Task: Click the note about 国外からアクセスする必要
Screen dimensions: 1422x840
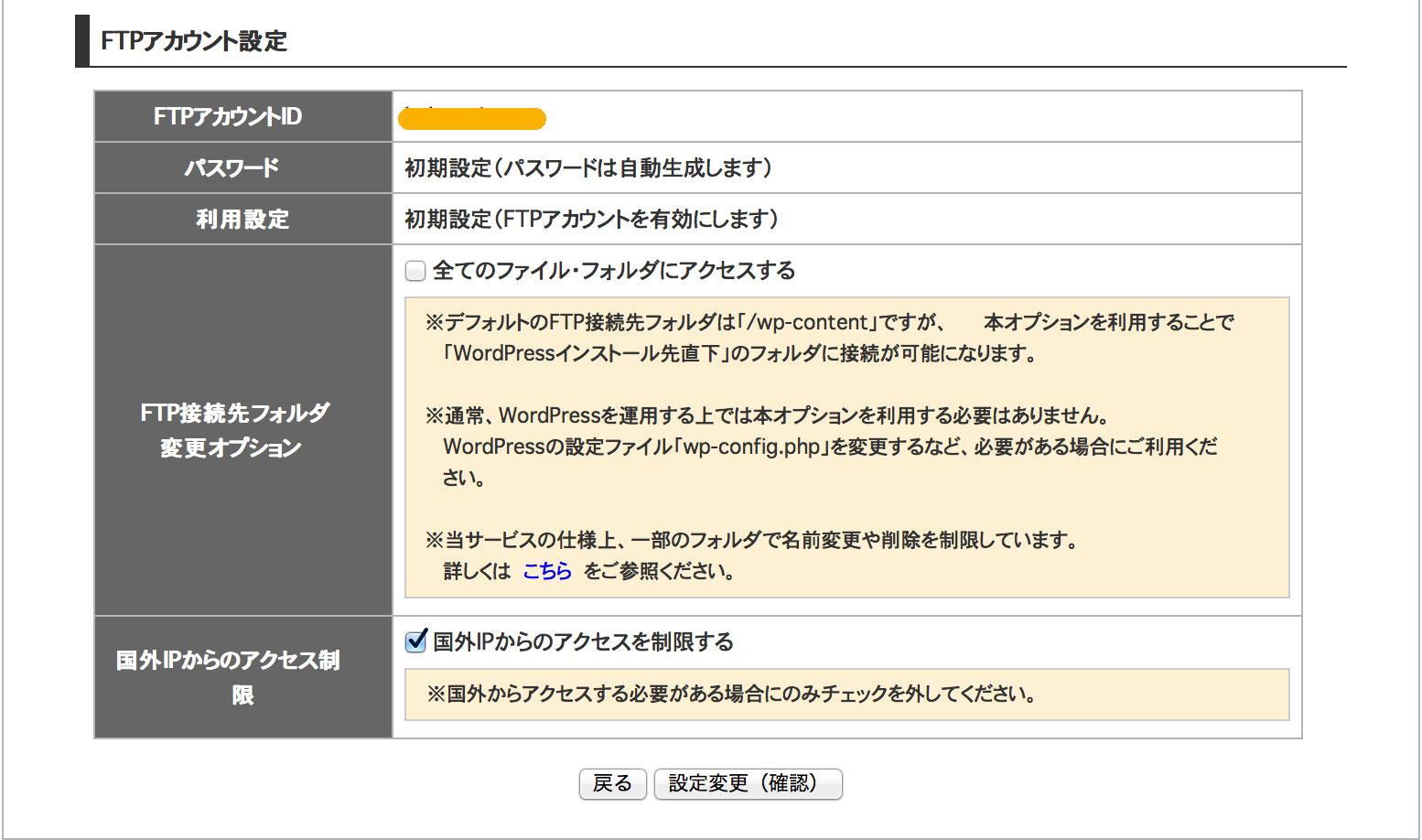Action: (x=731, y=695)
